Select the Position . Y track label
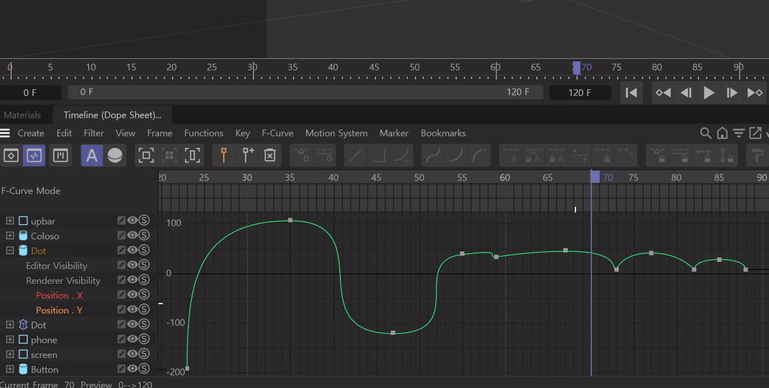769x388 pixels. (59, 310)
